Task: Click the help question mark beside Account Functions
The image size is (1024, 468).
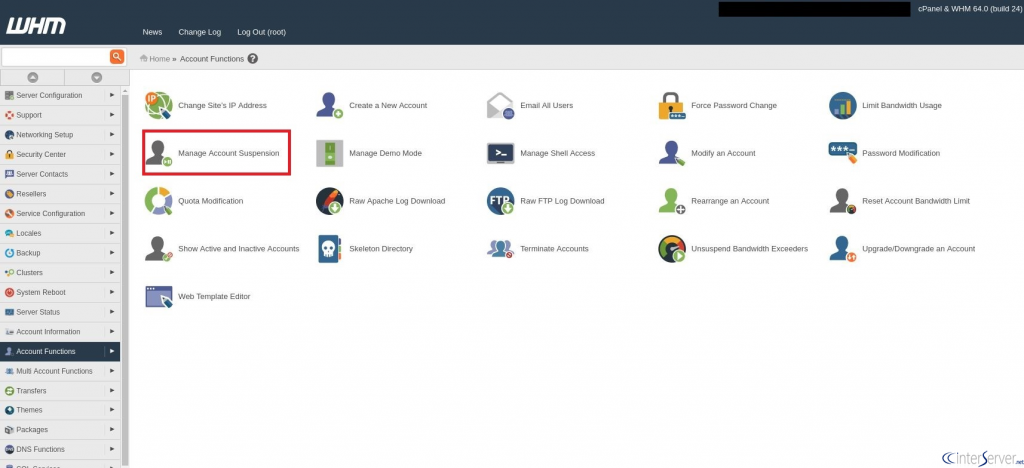Action: 253,59
